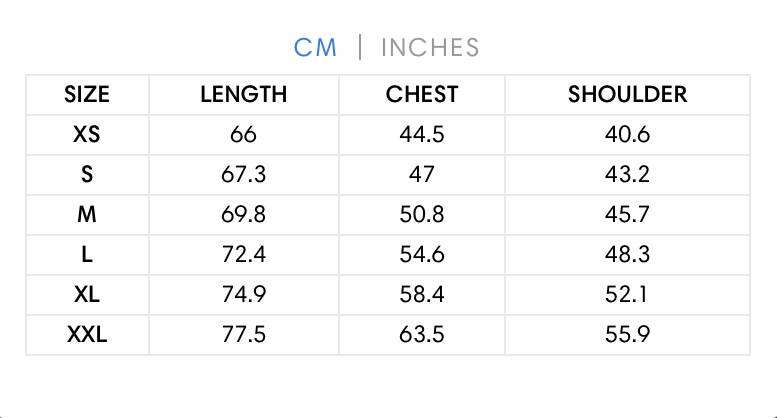Click the SIZE column header
This screenshot has height=418, width=777.
click(87, 94)
